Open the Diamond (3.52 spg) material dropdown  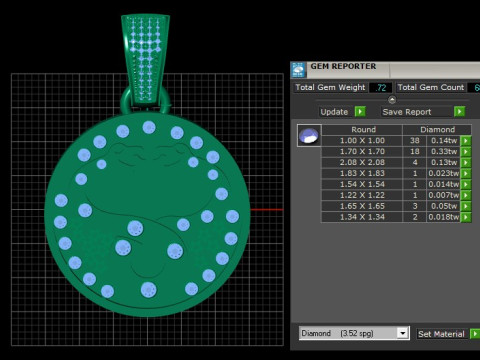[x=403, y=333]
